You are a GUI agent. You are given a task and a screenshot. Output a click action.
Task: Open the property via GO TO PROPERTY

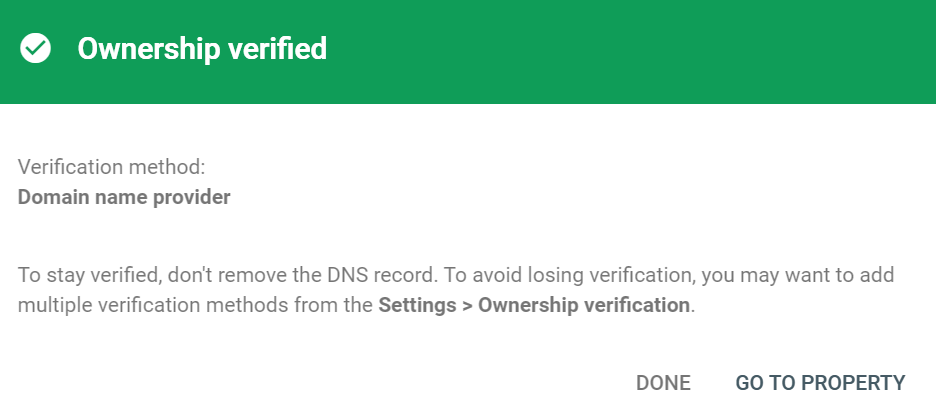tap(820, 383)
